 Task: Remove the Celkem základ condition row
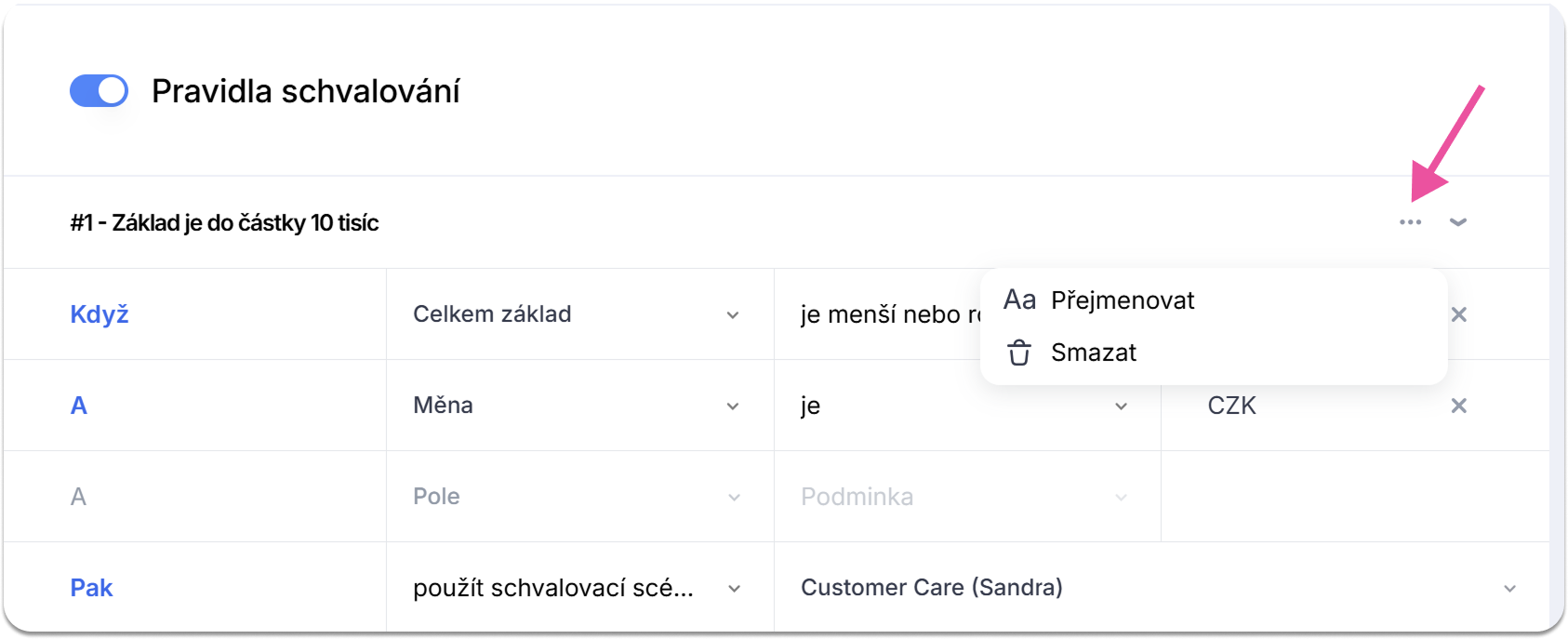click(x=1458, y=314)
